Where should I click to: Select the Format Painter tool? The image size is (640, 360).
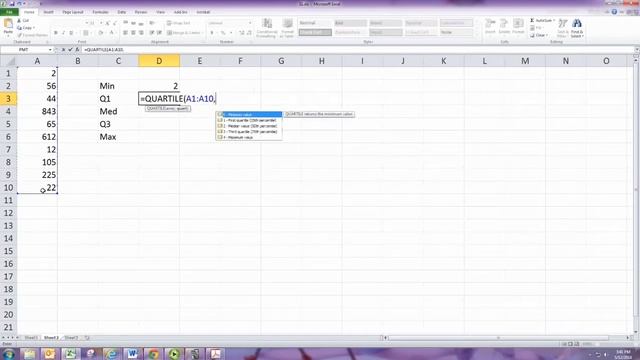[x=32, y=35]
